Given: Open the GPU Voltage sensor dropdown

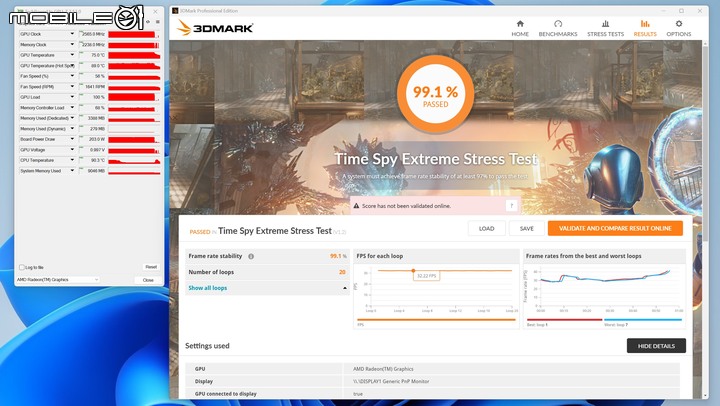Looking at the screenshot, I should (x=72, y=150).
